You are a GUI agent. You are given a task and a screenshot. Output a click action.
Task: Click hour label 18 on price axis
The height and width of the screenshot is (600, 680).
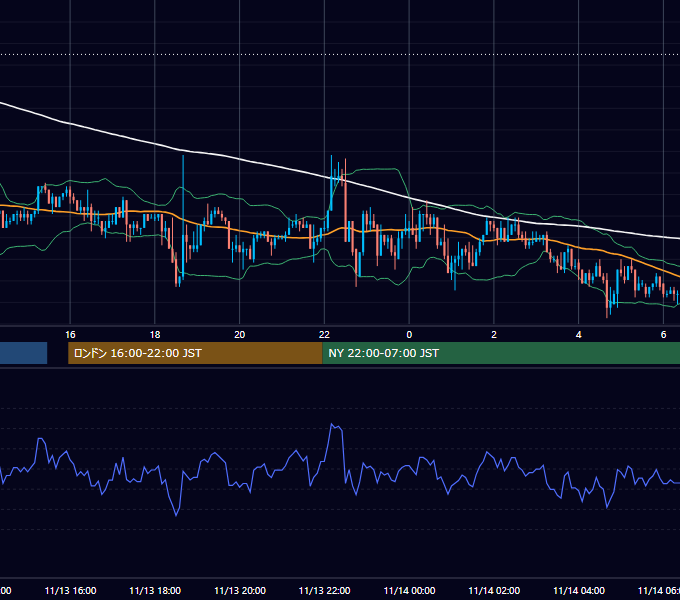click(x=155, y=334)
